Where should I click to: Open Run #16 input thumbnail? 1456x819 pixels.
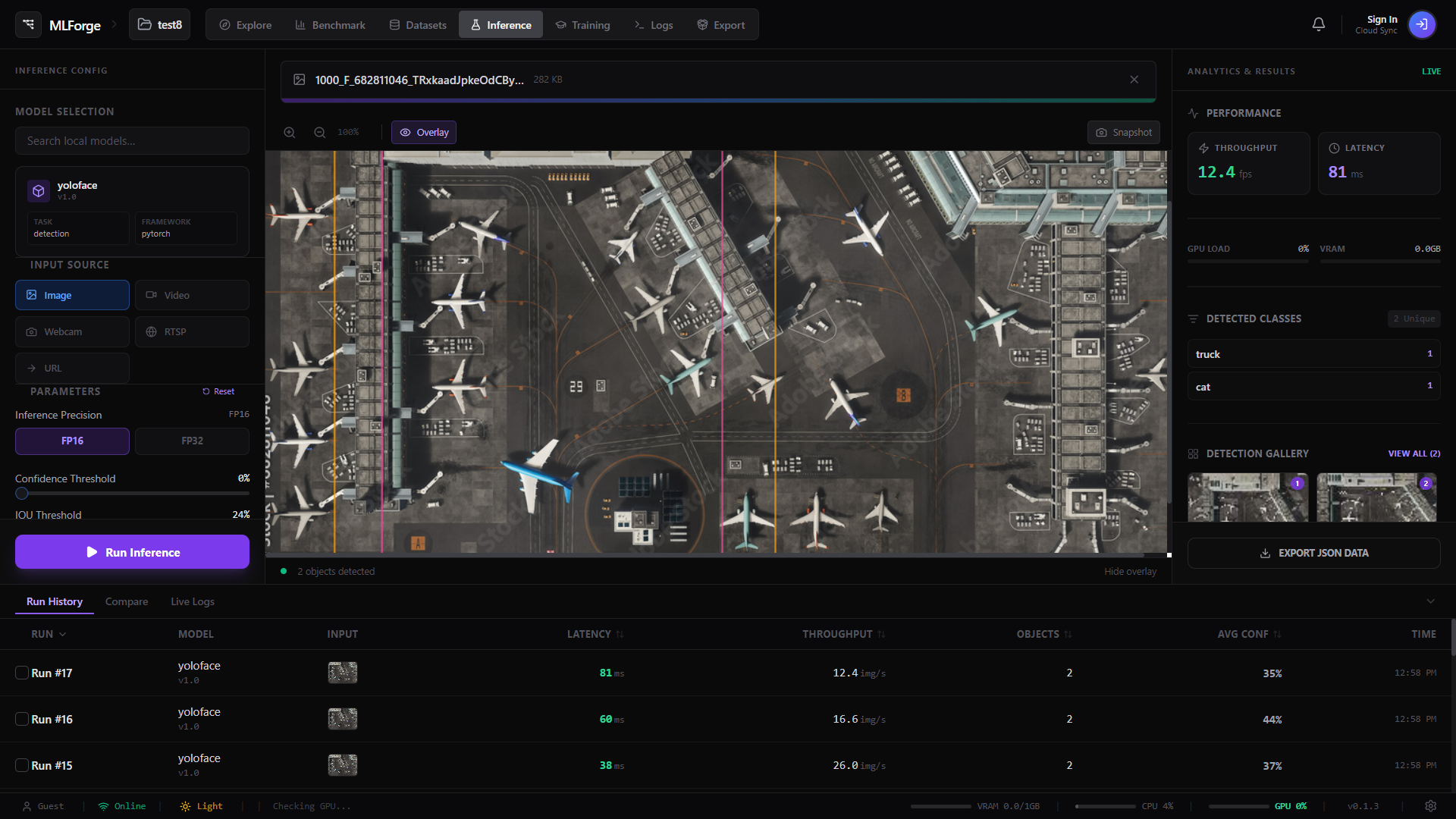[343, 719]
